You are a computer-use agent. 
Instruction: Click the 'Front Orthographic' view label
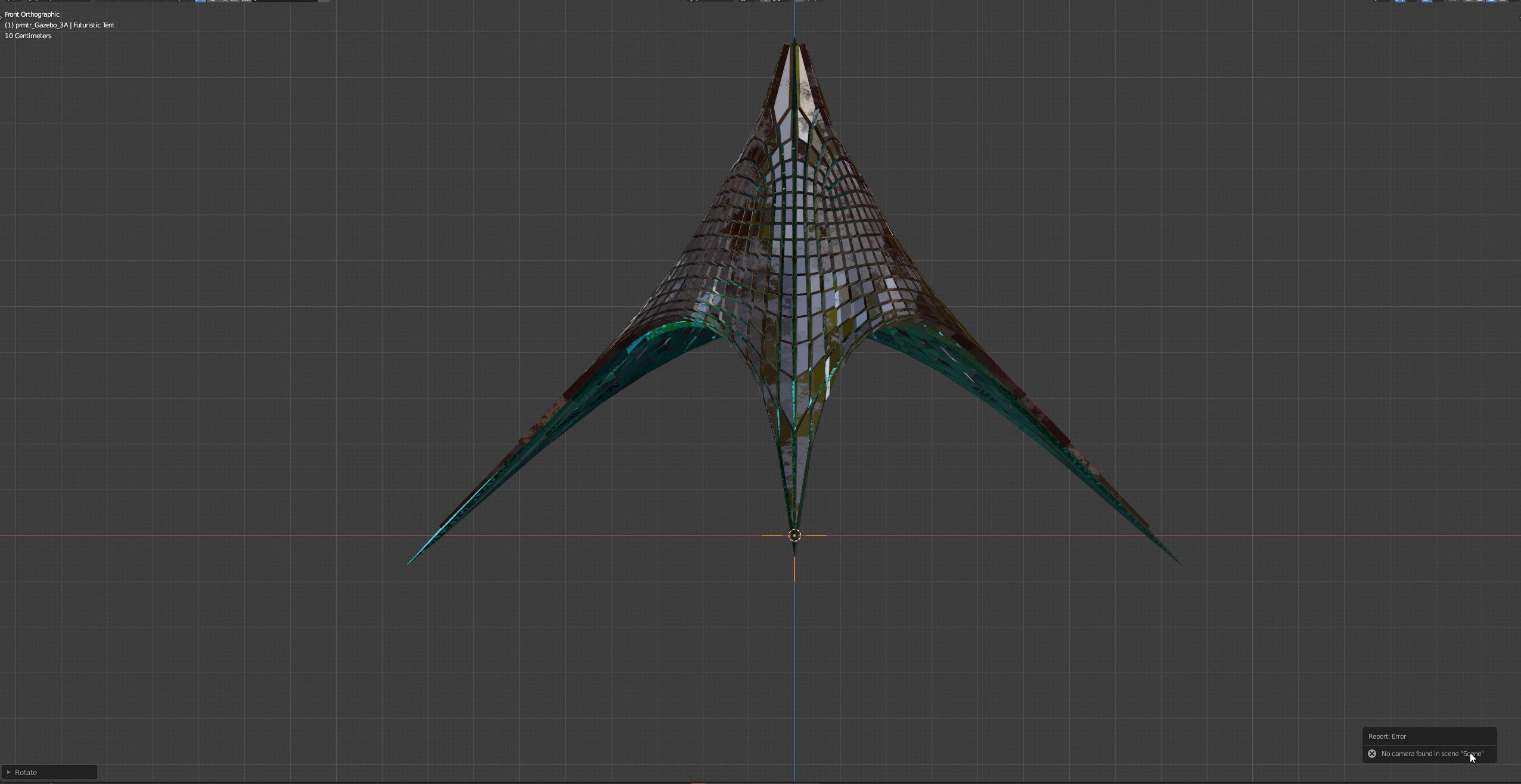32,14
